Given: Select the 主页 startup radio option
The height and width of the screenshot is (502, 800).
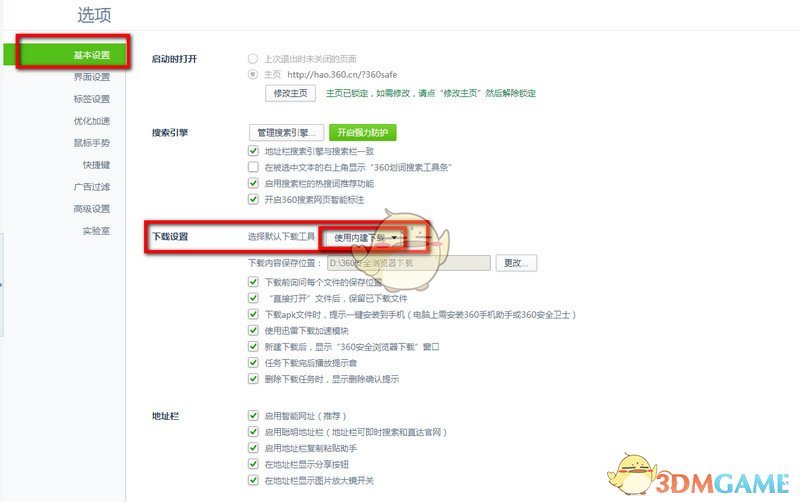Looking at the screenshot, I should point(253,74).
